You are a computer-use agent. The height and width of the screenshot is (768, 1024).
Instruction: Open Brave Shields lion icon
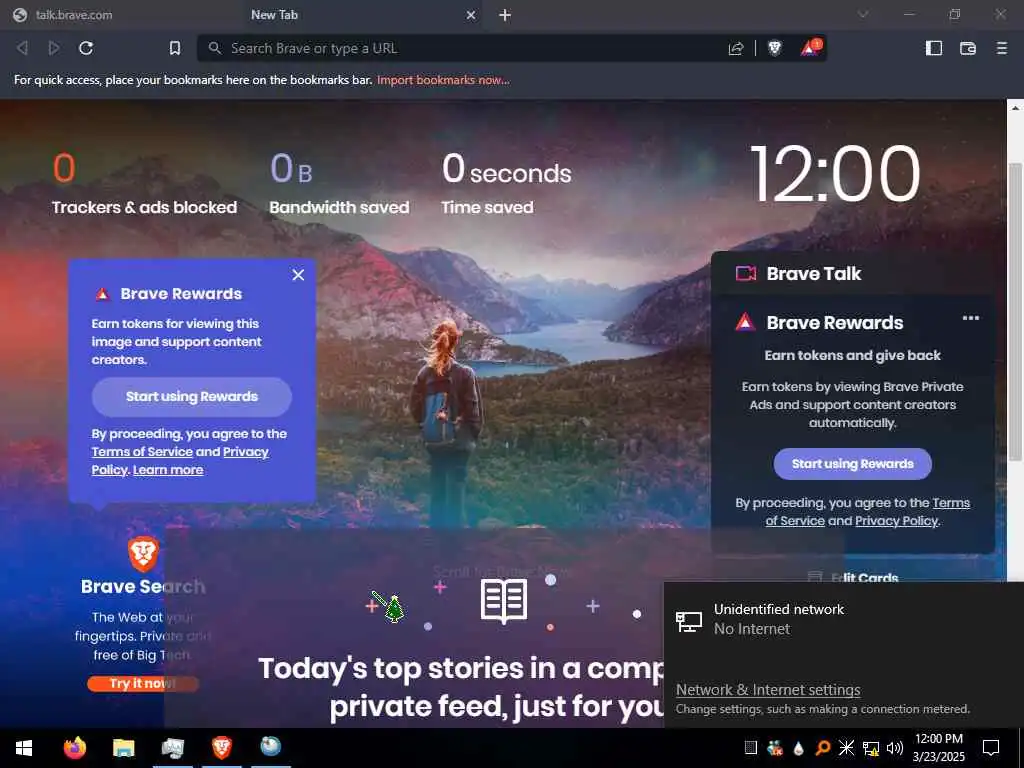click(x=775, y=48)
